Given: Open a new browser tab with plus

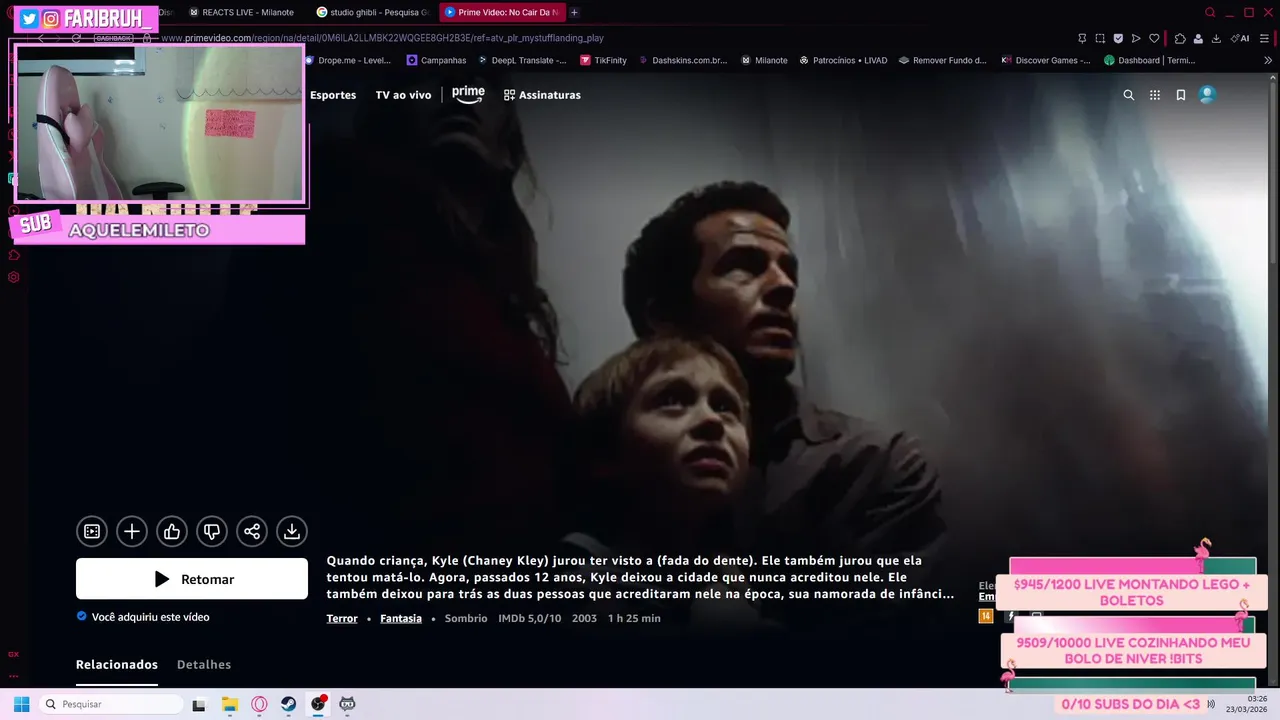Looking at the screenshot, I should 574,12.
